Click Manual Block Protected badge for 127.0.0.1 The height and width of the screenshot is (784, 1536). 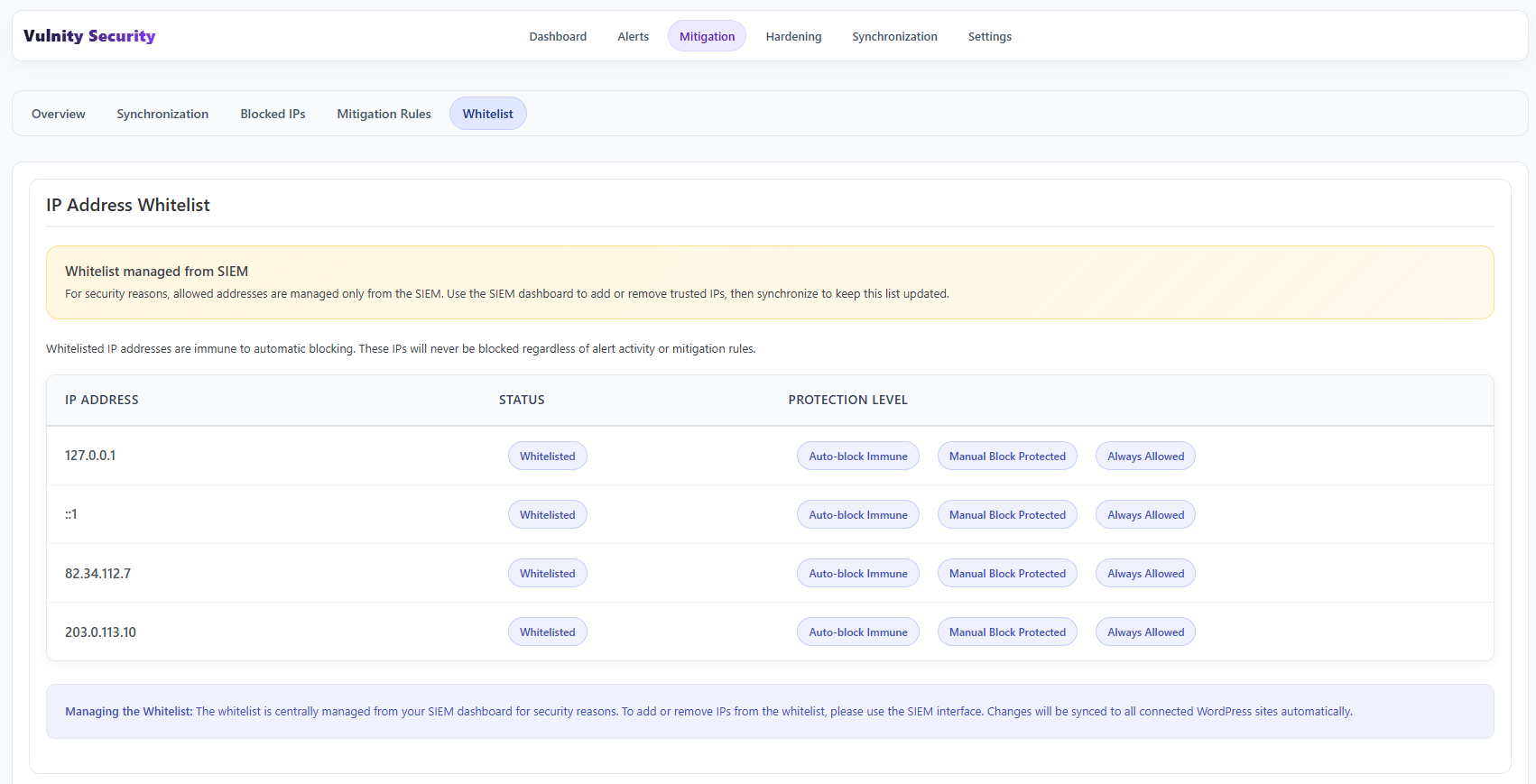point(1007,456)
